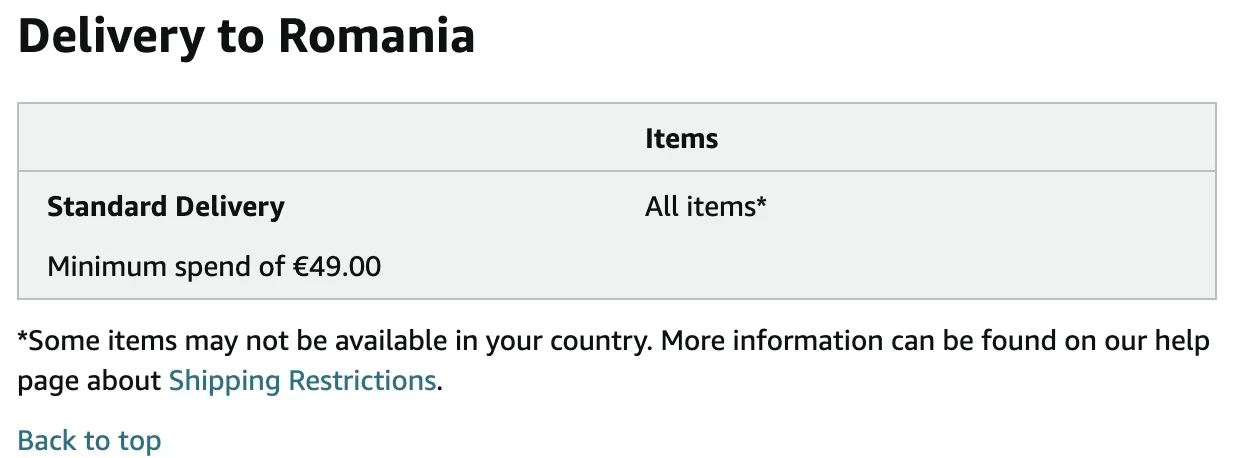Click the asterisk beginning the footnote
Screen dimensions: 1236x458
(23, 337)
